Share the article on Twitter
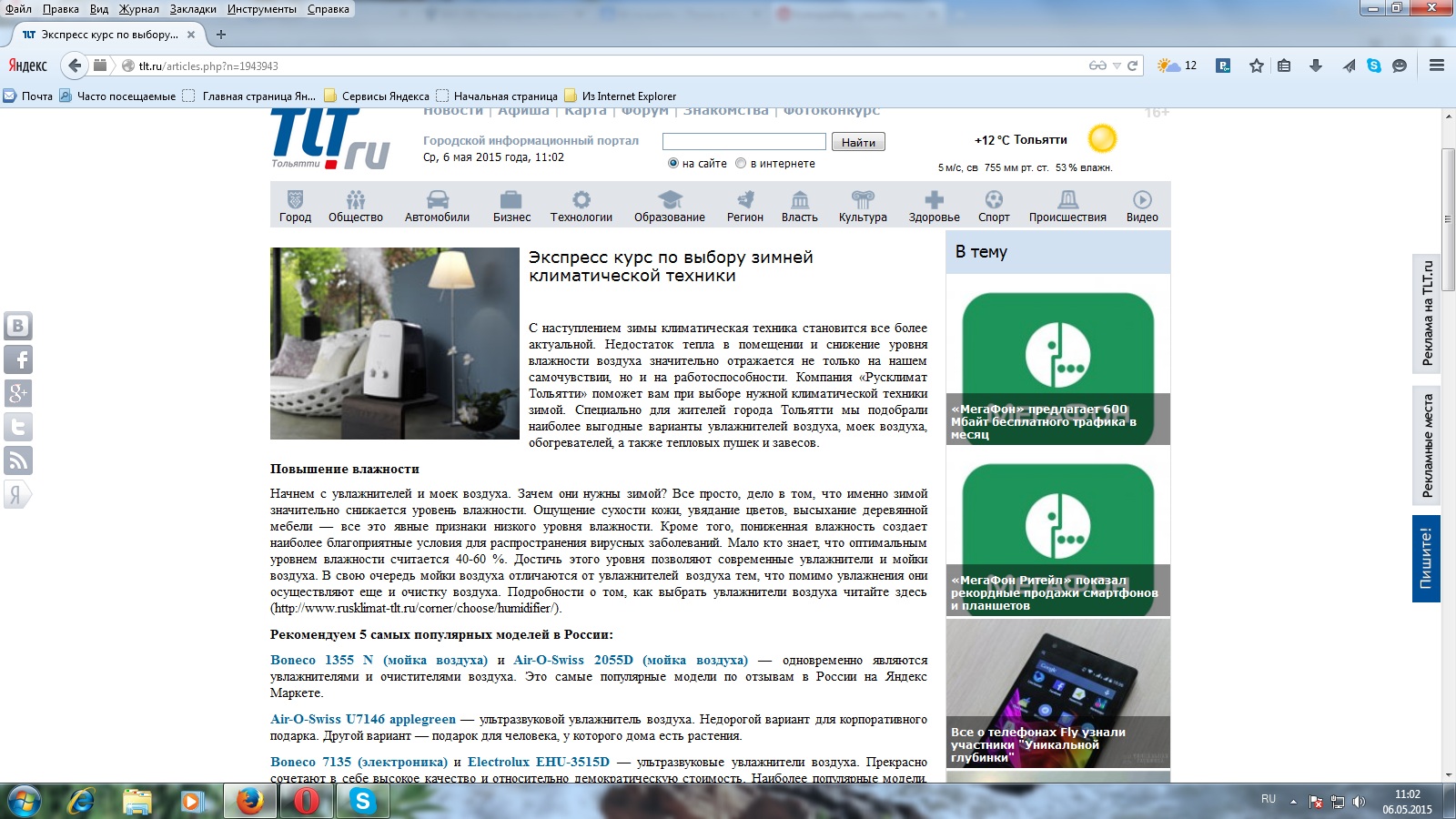 [x=17, y=427]
